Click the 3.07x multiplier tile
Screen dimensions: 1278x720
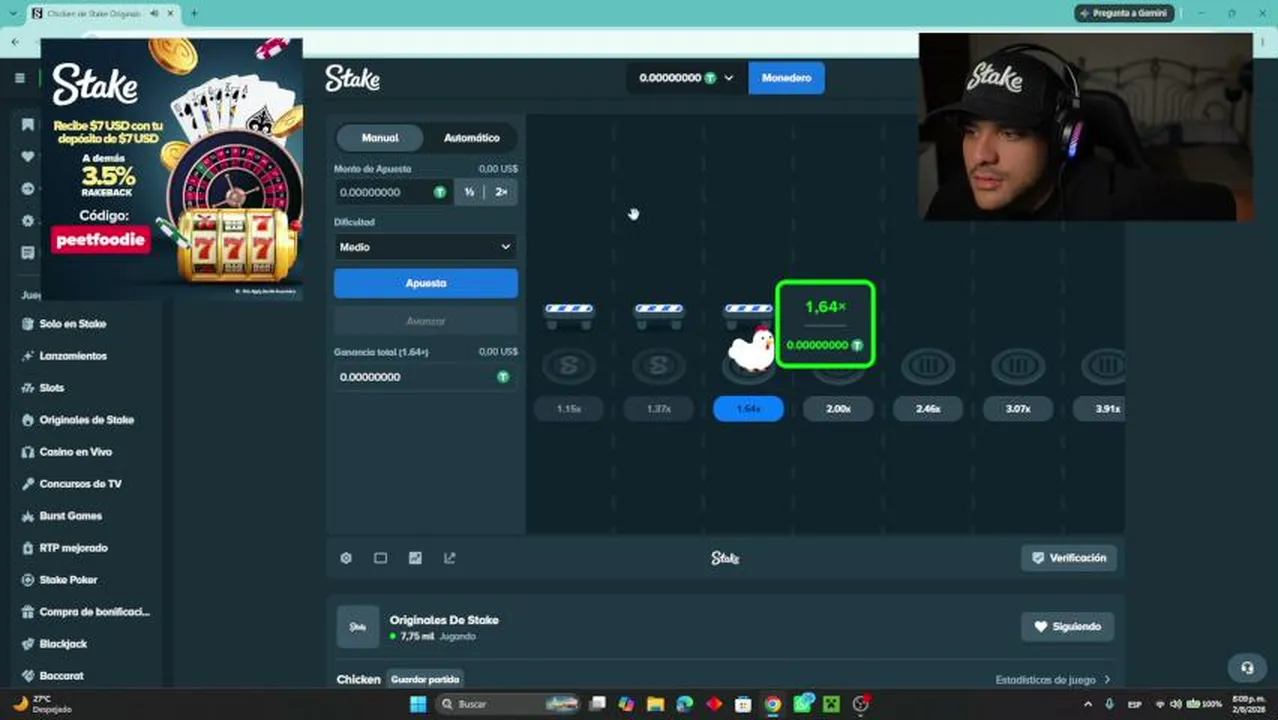pos(1018,409)
